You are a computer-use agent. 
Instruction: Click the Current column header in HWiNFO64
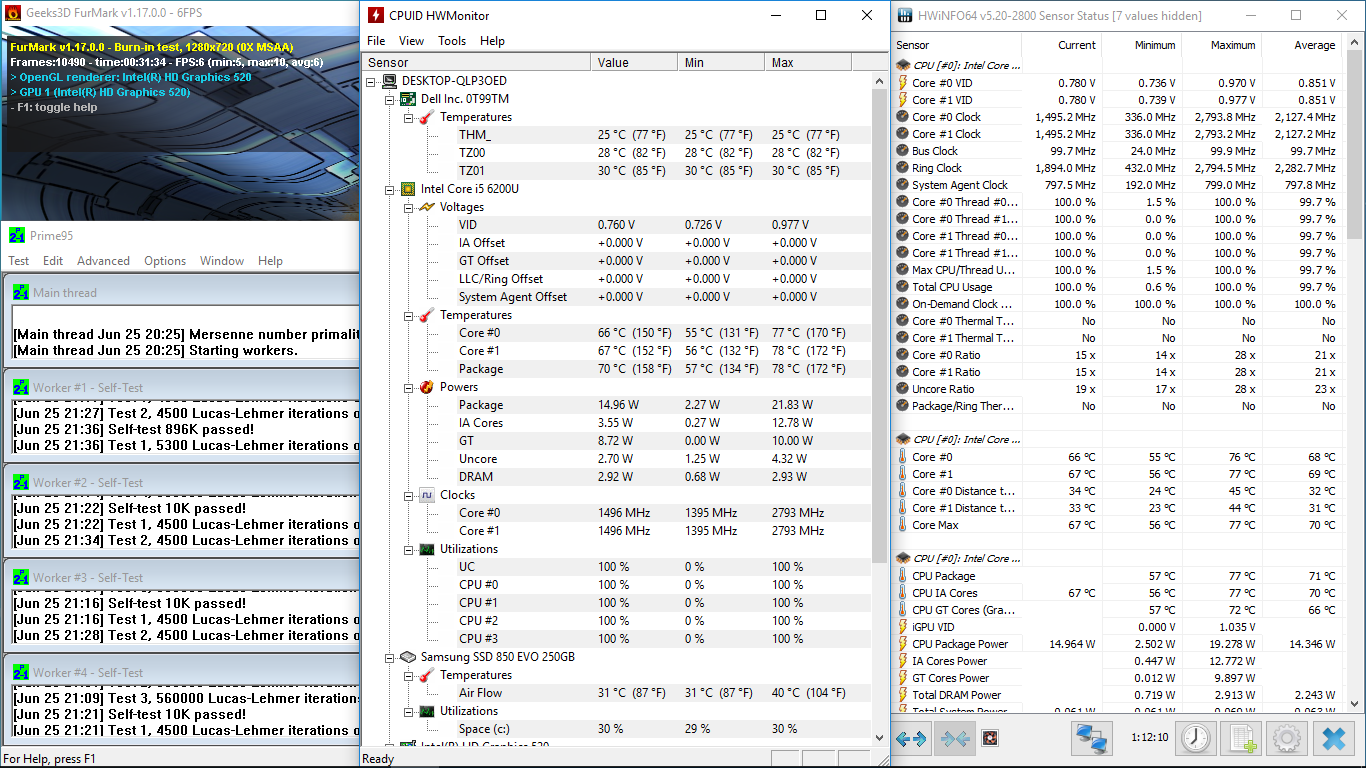coord(1061,45)
